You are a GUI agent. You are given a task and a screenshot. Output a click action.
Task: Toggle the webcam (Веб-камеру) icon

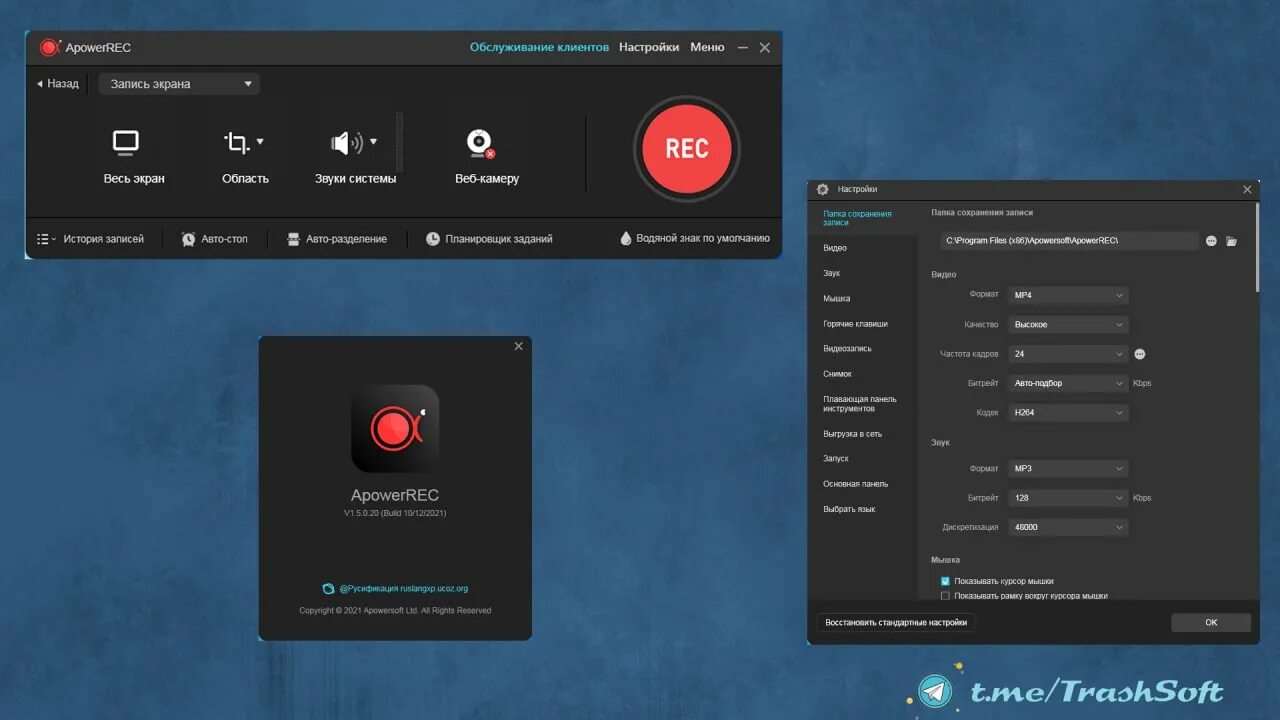[x=481, y=144]
